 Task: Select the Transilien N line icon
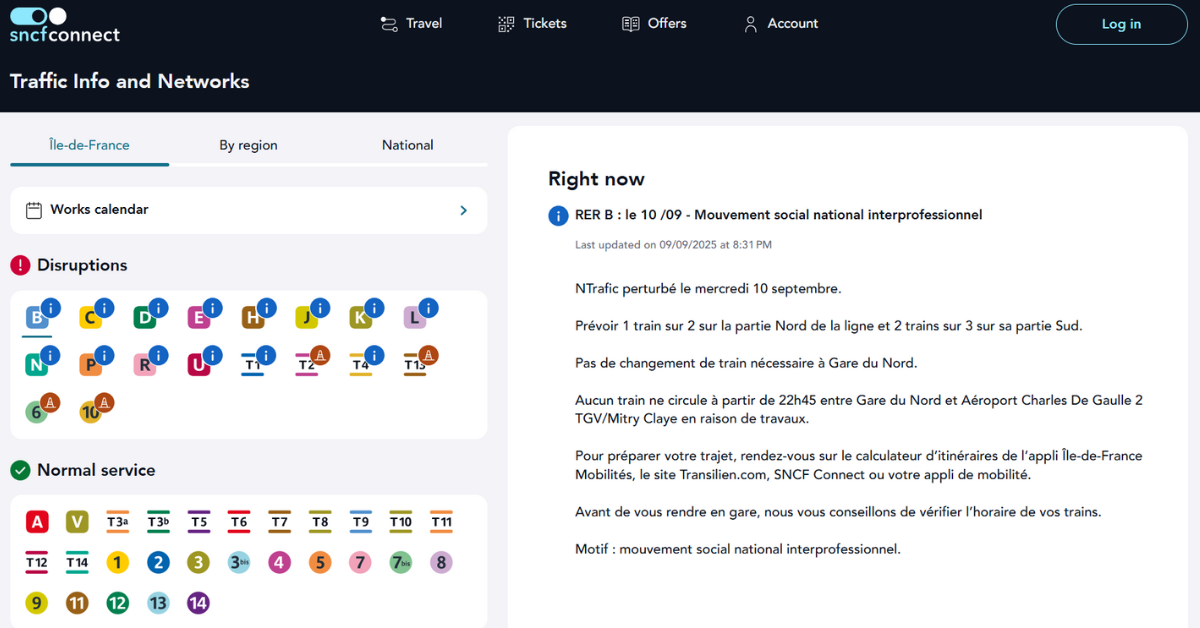pyautogui.click(x=37, y=365)
